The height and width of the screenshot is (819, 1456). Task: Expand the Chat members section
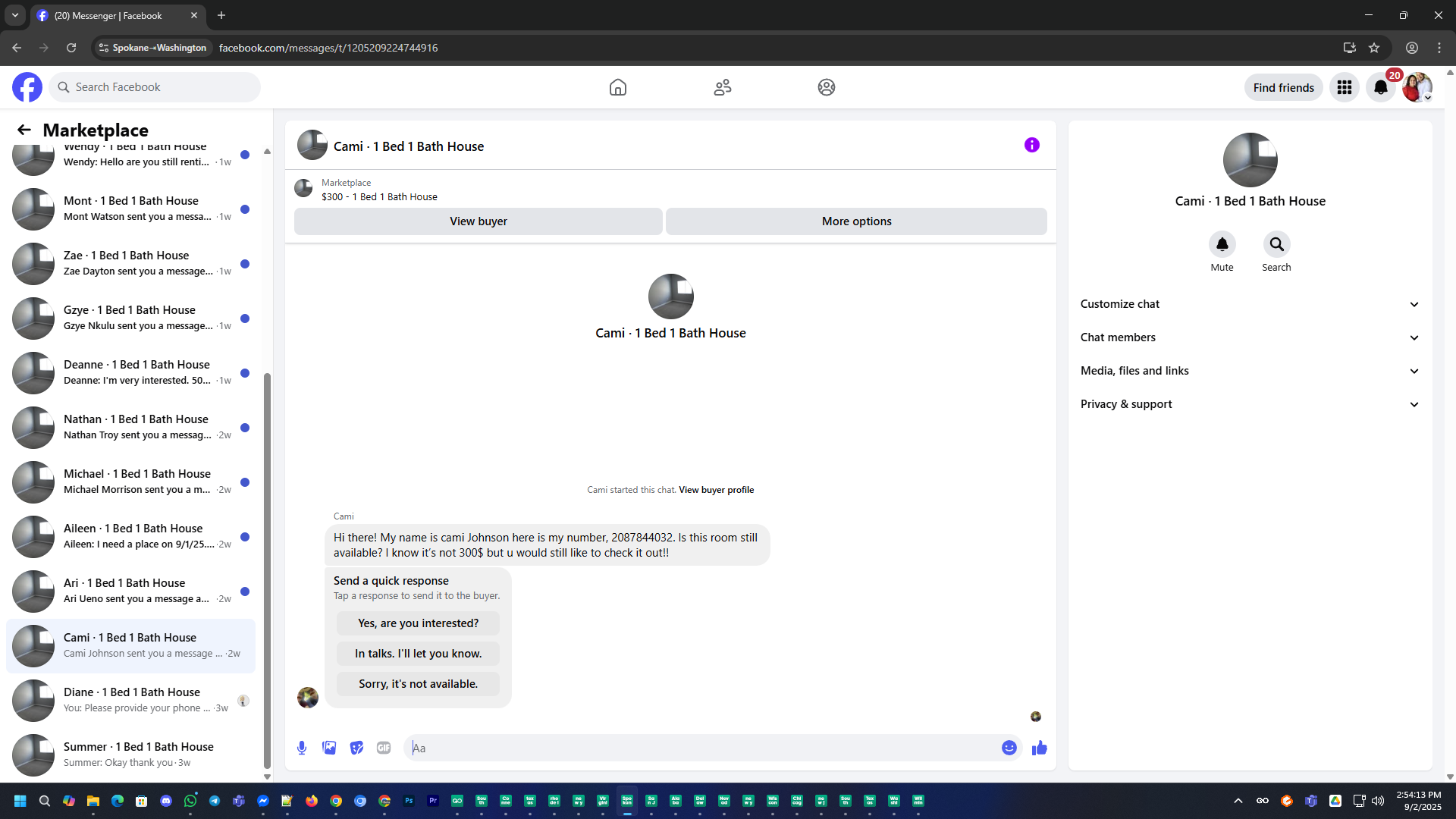[x=1249, y=337]
